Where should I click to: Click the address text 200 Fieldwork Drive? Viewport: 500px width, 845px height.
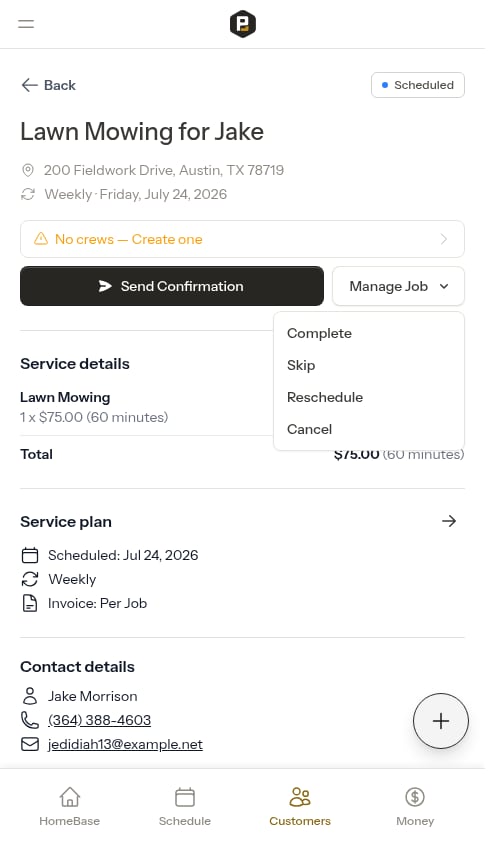point(164,170)
